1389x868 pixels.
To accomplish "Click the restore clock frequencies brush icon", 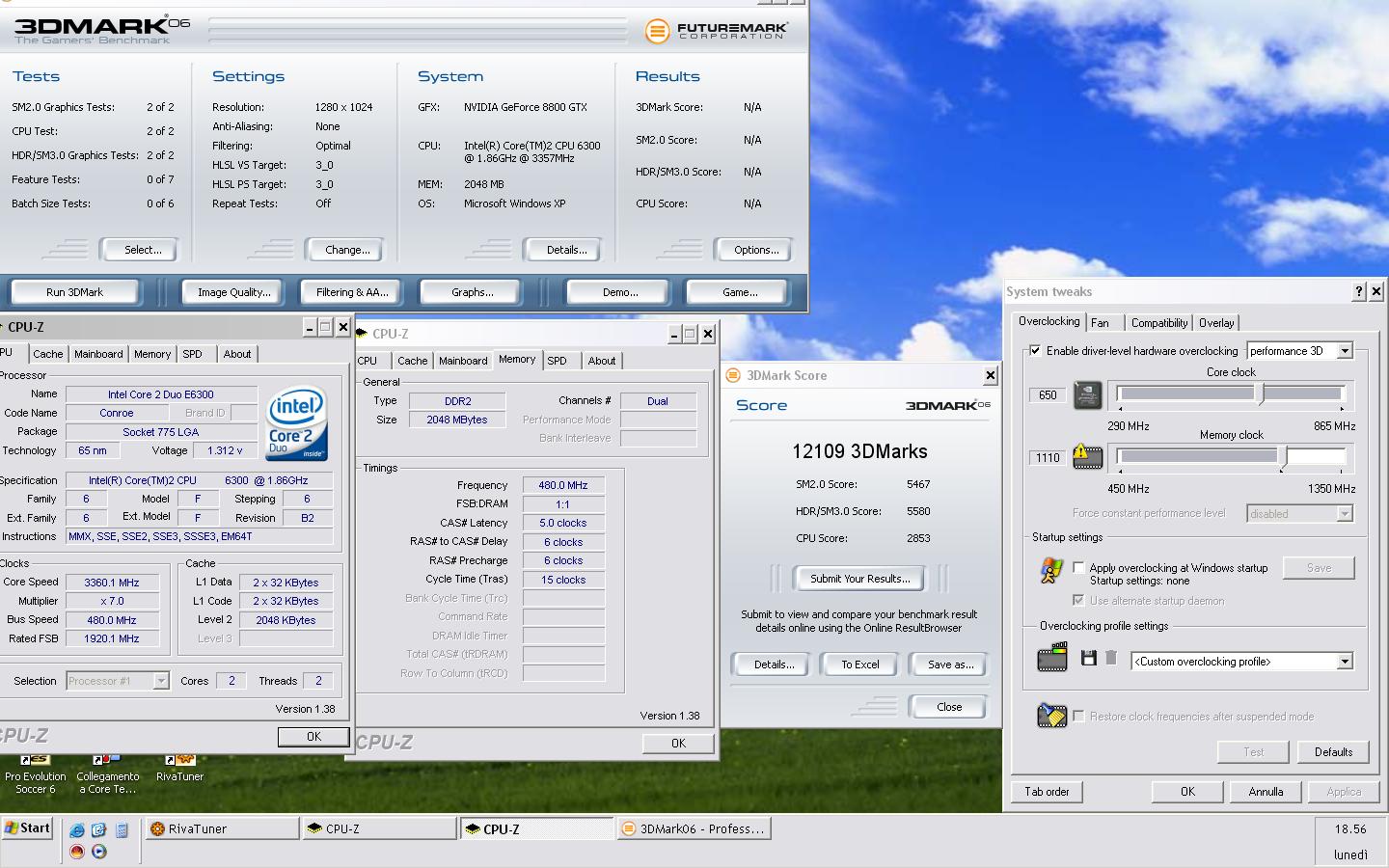I will 1051,716.
